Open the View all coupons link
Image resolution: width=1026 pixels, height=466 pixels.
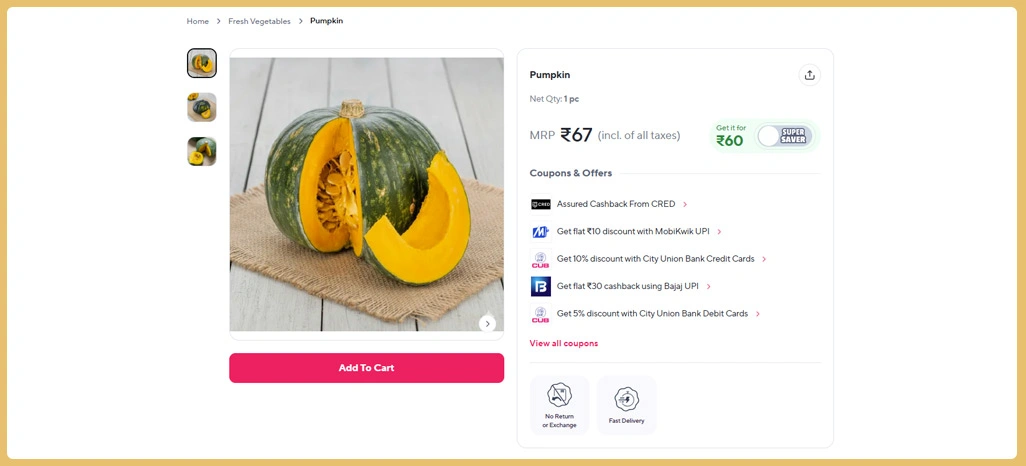point(564,343)
